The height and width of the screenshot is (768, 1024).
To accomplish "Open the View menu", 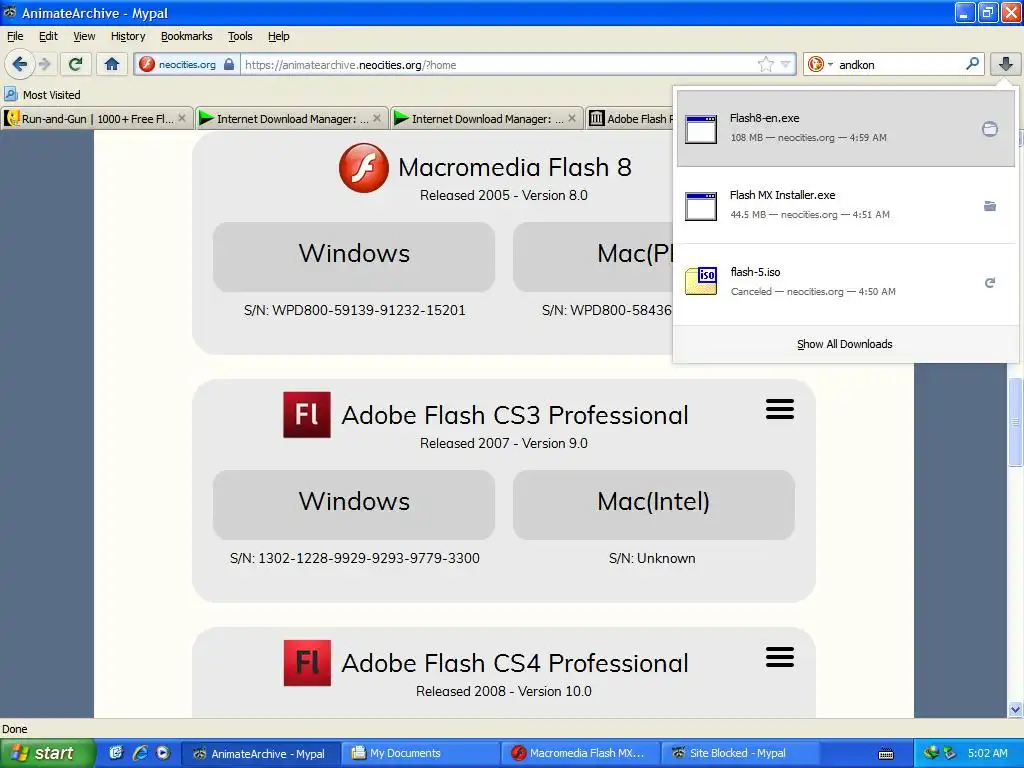I will pyautogui.click(x=84, y=37).
